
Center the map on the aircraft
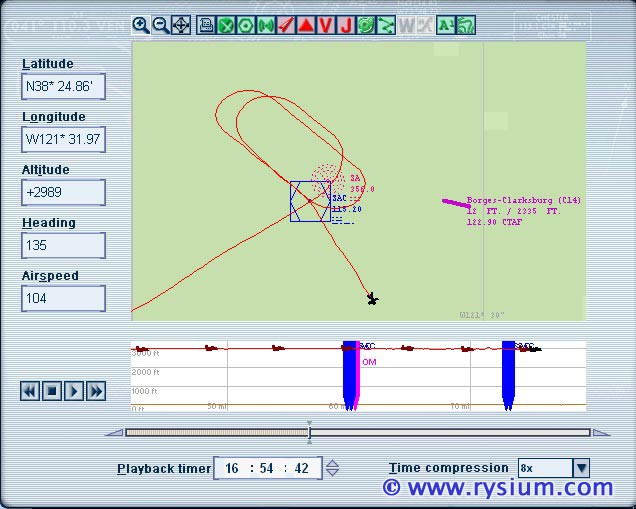[180, 25]
